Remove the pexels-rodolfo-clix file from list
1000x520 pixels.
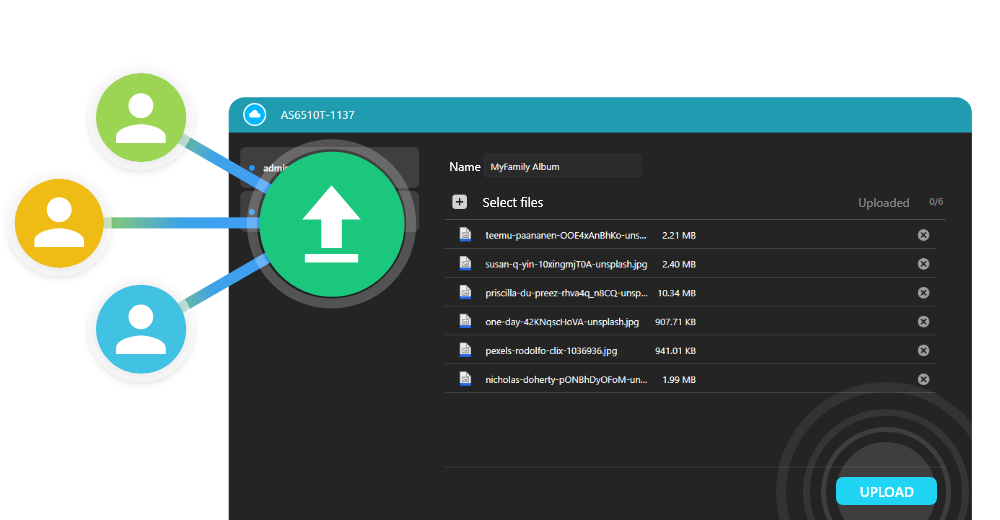(x=923, y=350)
